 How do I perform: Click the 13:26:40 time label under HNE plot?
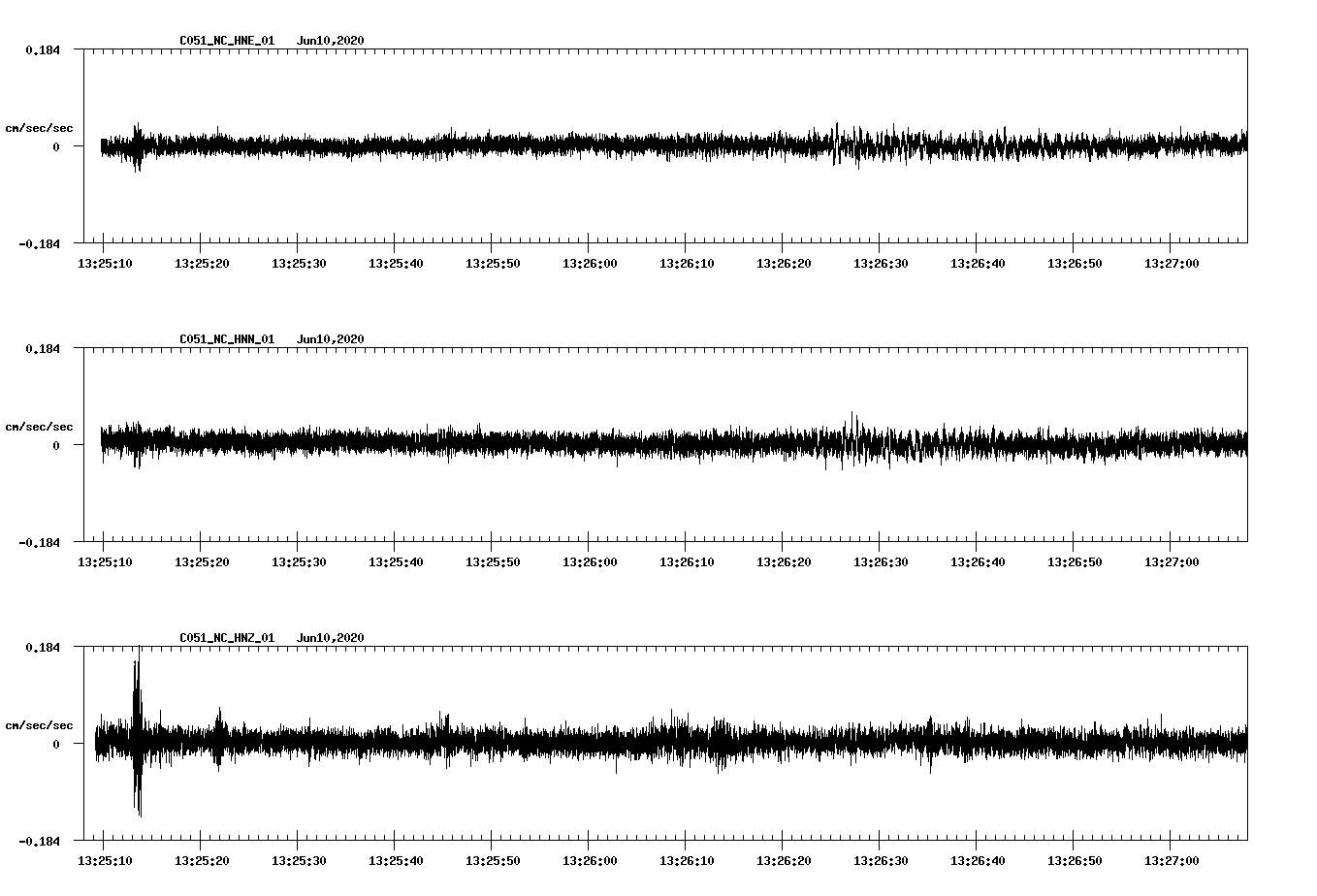977,264
